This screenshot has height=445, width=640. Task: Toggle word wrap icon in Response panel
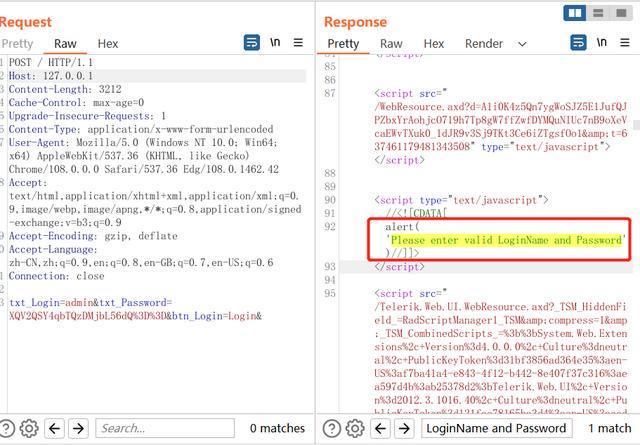pyautogui.click(x=578, y=43)
